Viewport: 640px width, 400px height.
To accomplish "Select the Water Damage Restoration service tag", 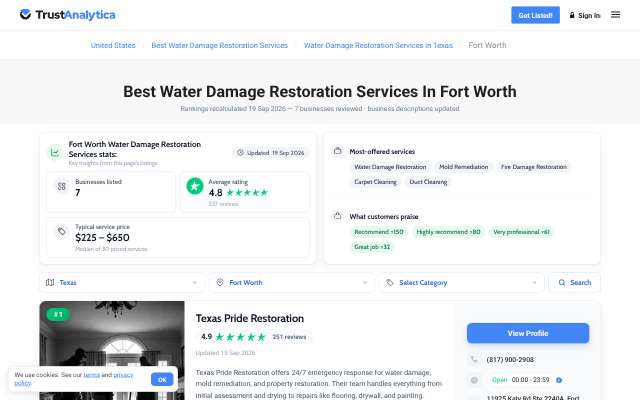I will [390, 167].
